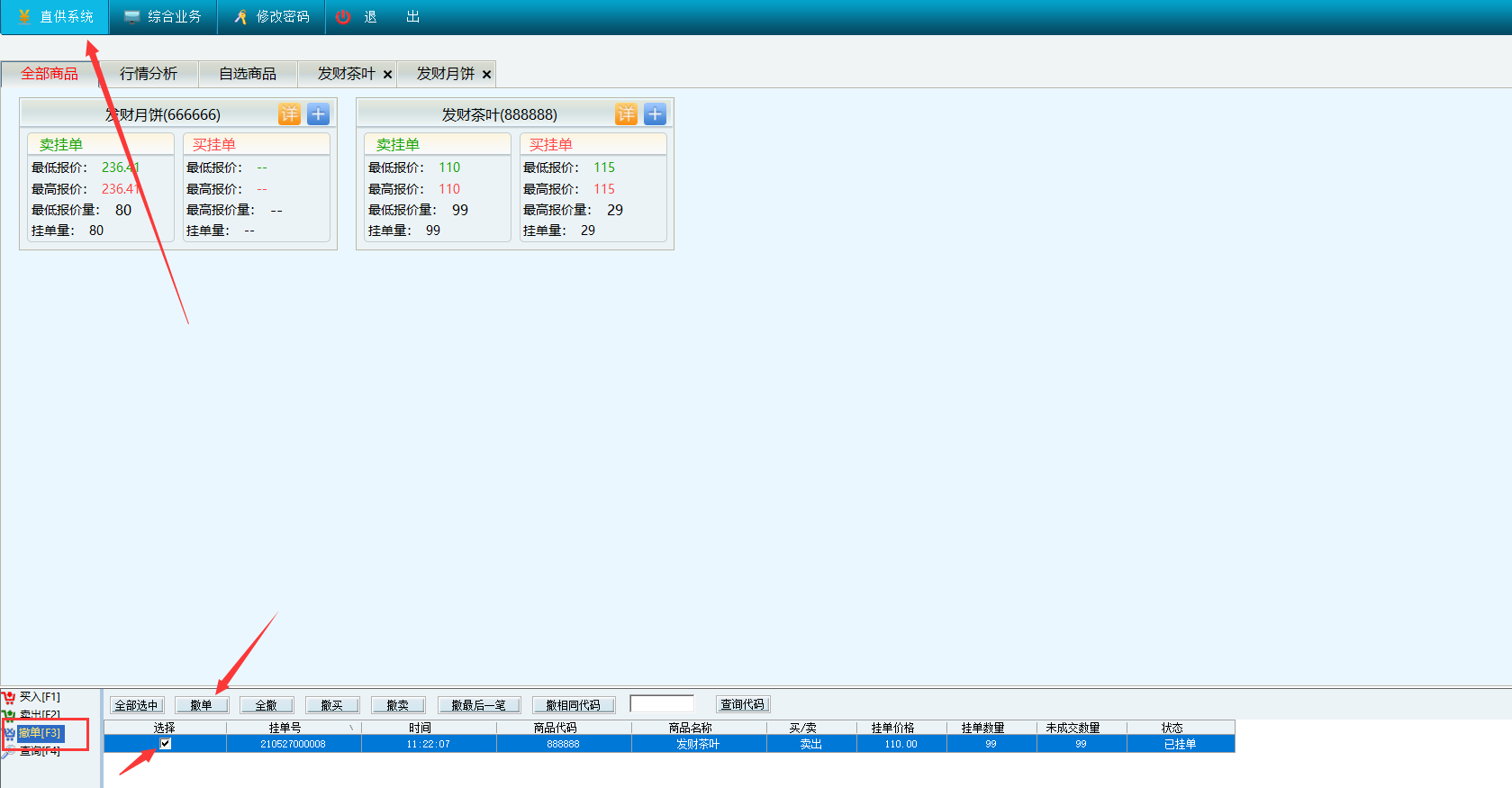Click the 买/卖 column header
The height and width of the screenshot is (788, 1512).
point(811,728)
